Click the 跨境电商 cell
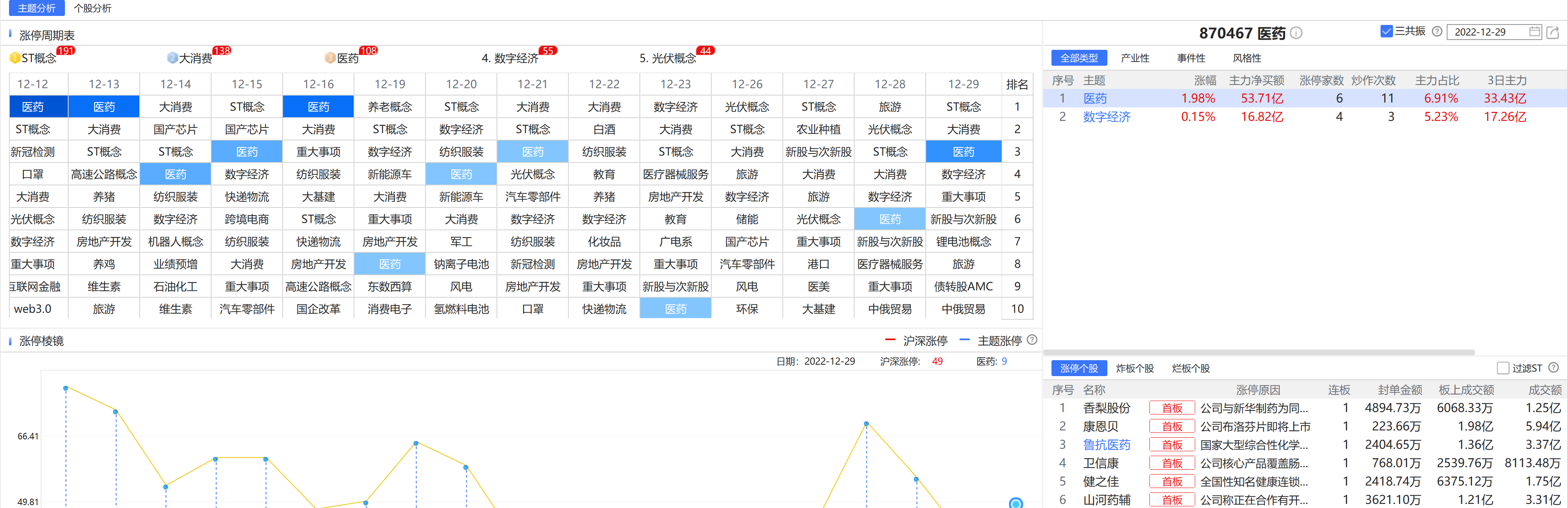The width and height of the screenshot is (1568, 508). point(247,219)
